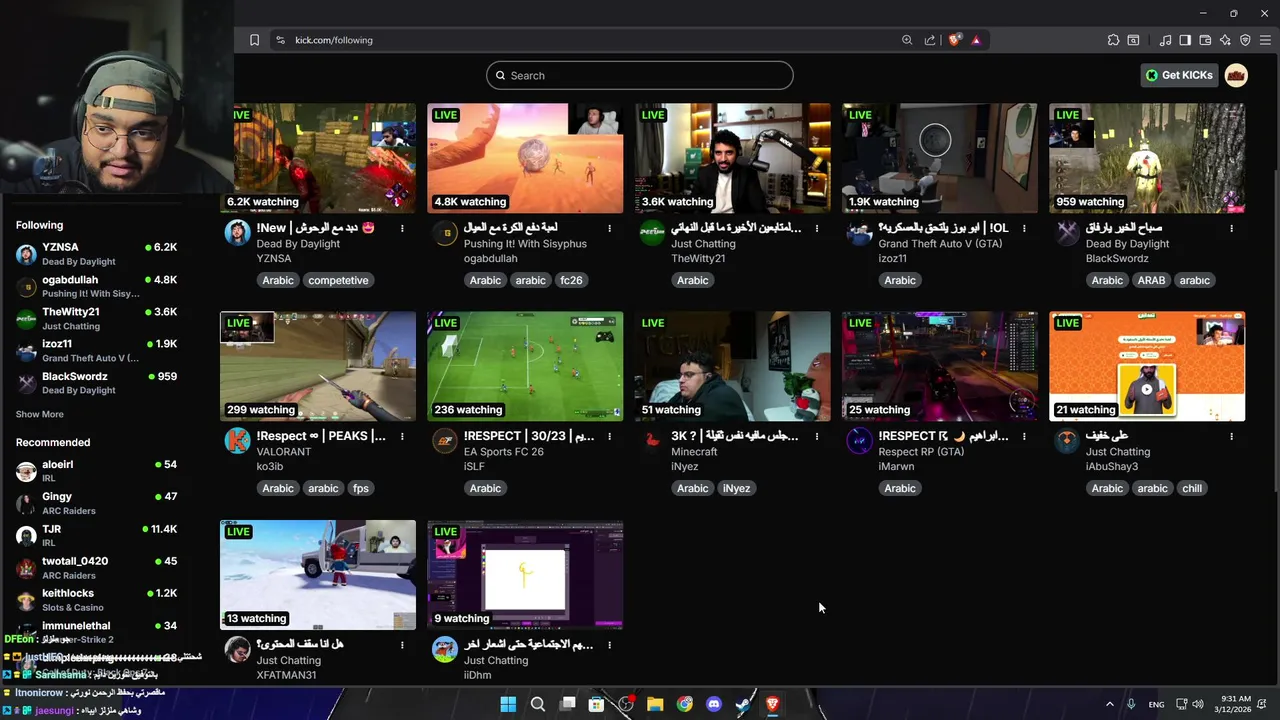The image size is (1280, 720).
Task: Open three-dot menu on ogabdullah stream card
Action: click(609, 228)
